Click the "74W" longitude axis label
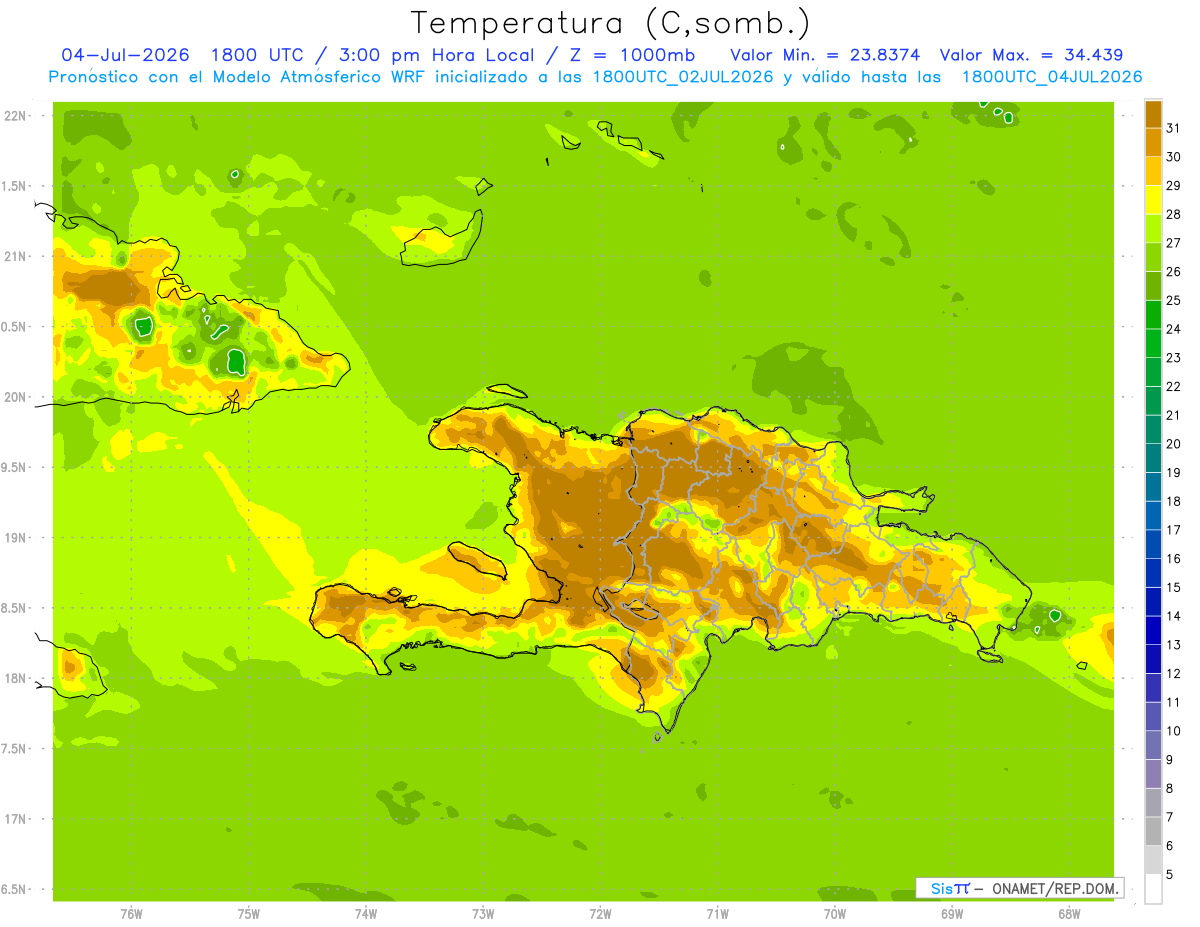This screenshot has width=1200, height=927. click(365, 914)
